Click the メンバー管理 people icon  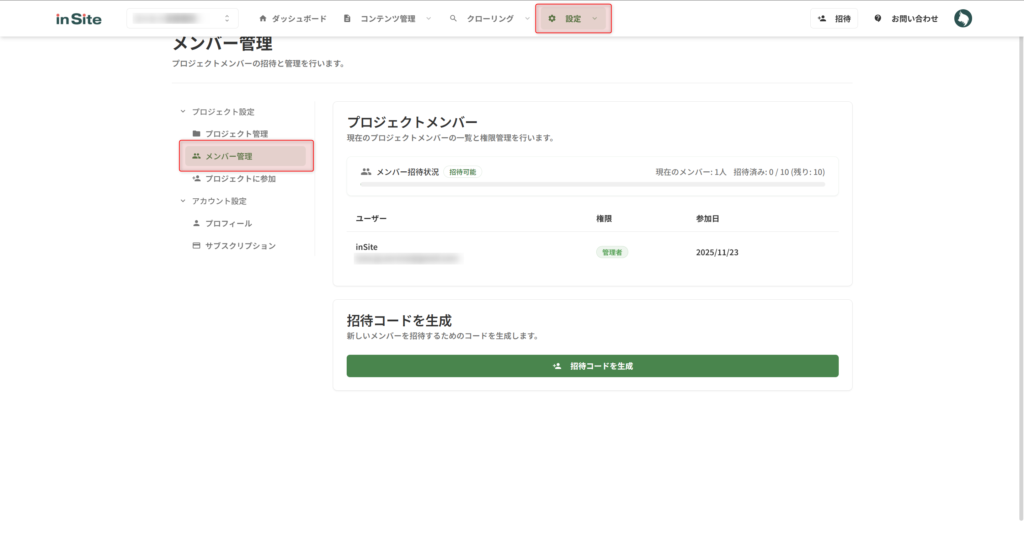point(196,156)
